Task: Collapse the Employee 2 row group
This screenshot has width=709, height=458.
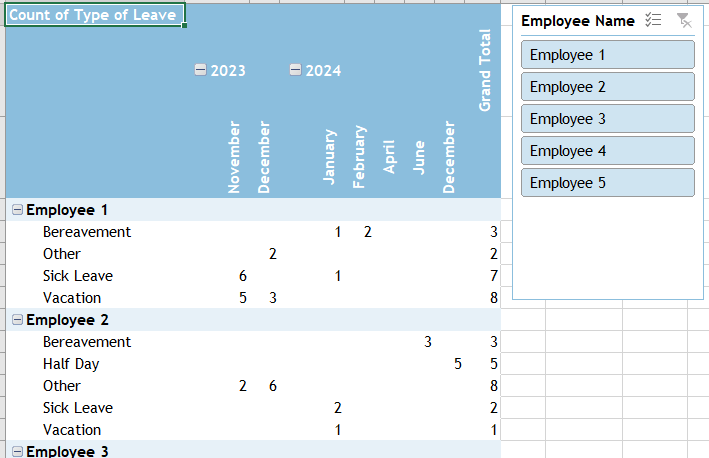Action: (x=17, y=320)
